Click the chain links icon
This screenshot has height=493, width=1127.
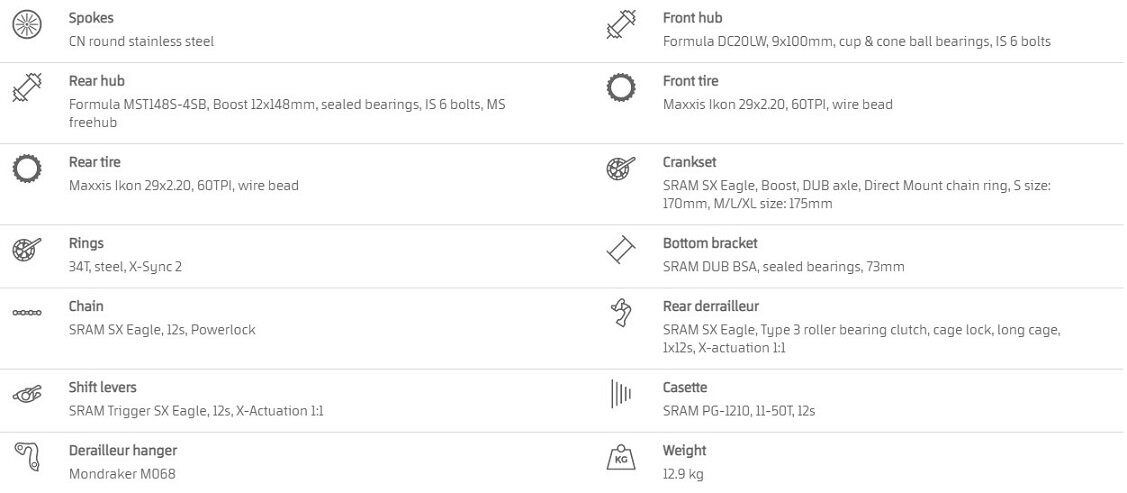coord(26,313)
